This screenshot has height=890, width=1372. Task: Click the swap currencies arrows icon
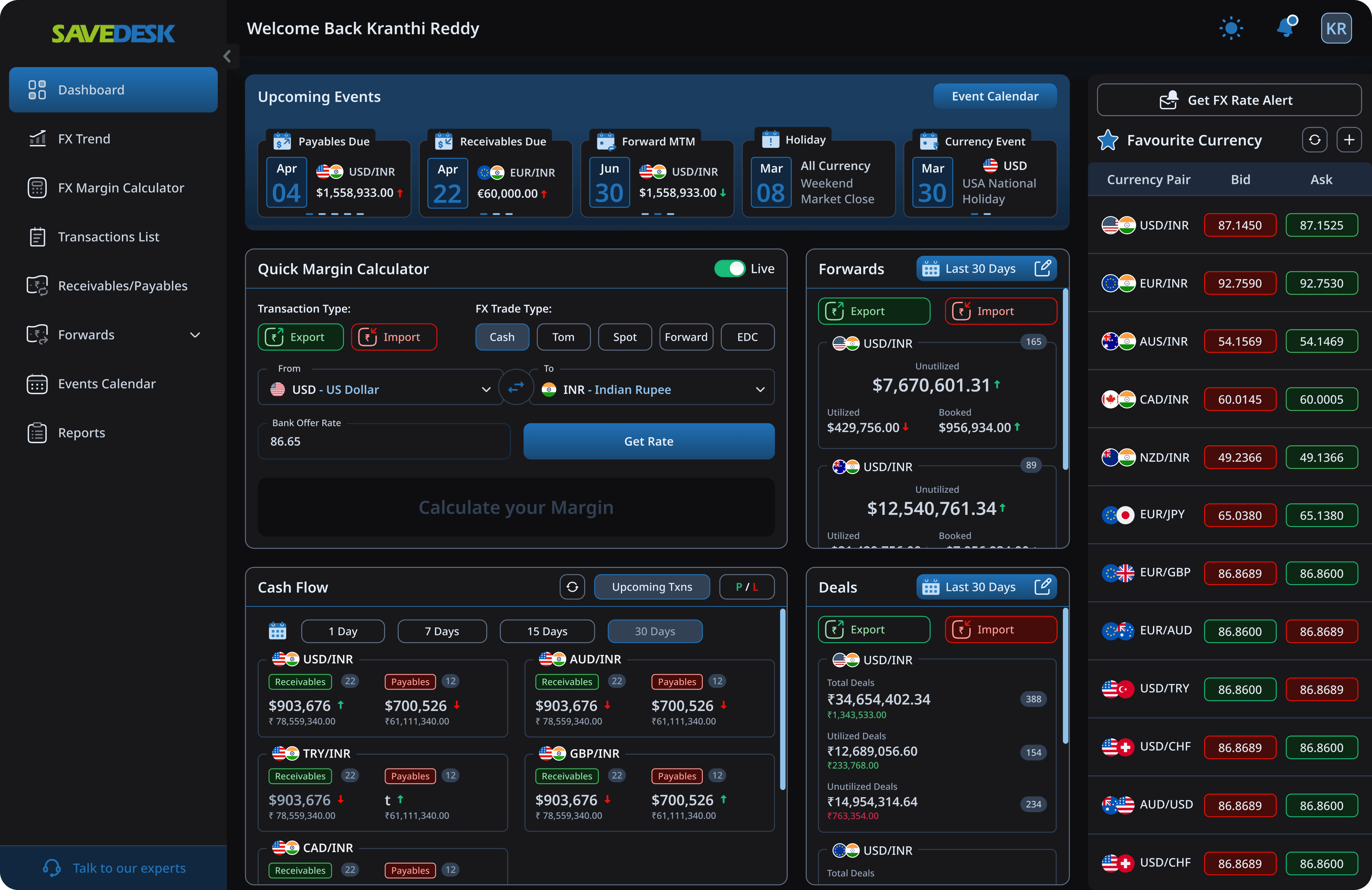(x=516, y=387)
